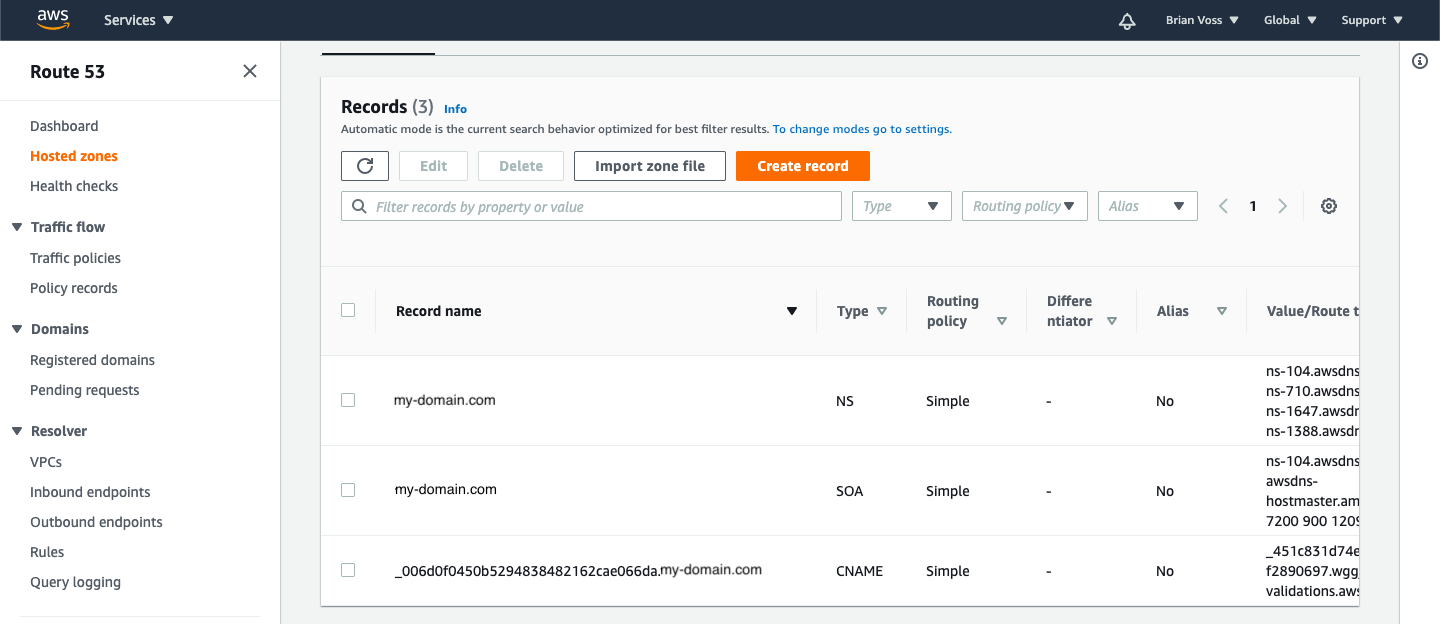Open Query logging in sidebar
The width and height of the screenshot is (1440, 624).
75,582
